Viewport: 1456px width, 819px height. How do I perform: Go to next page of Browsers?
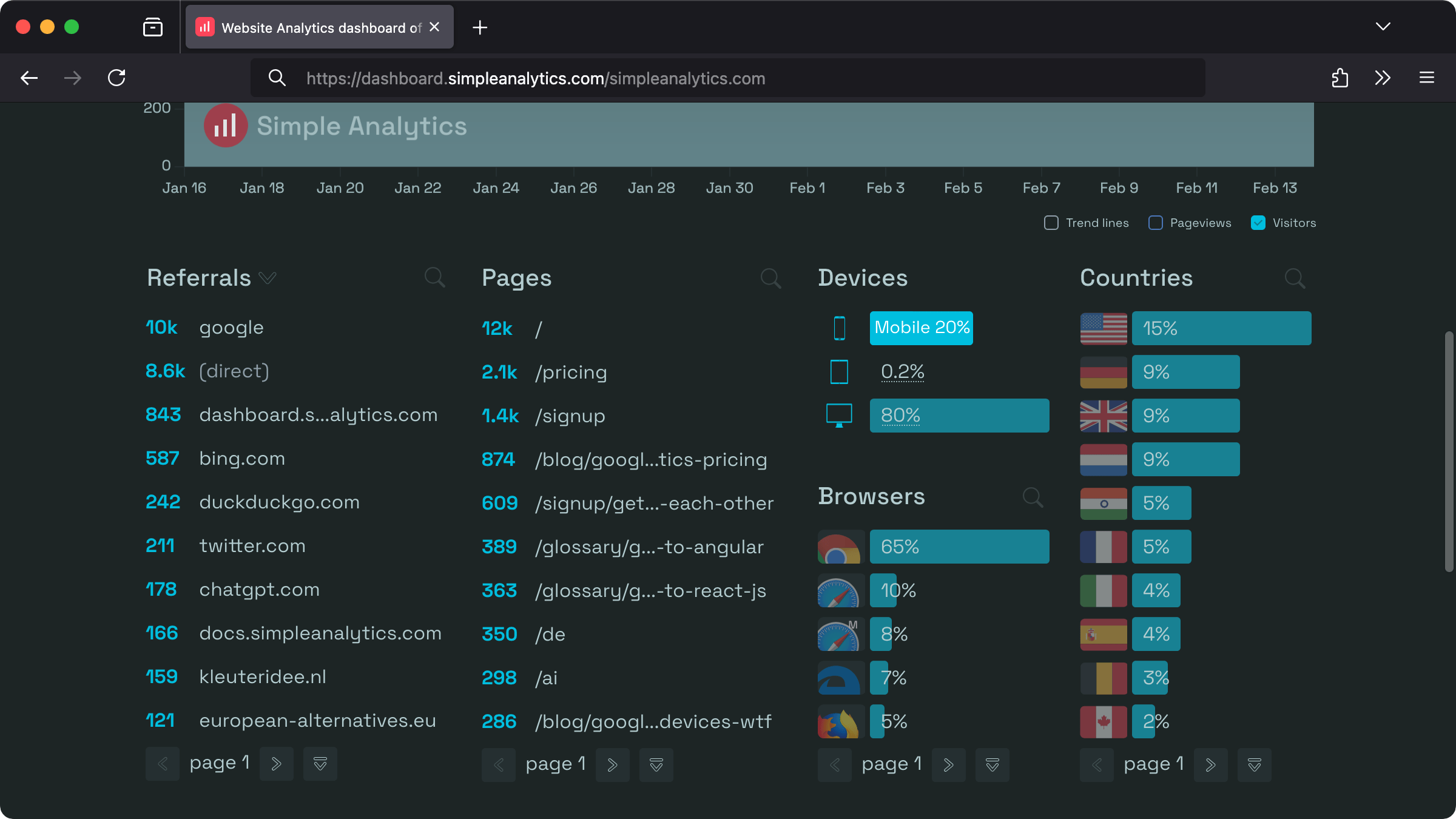tap(949, 765)
